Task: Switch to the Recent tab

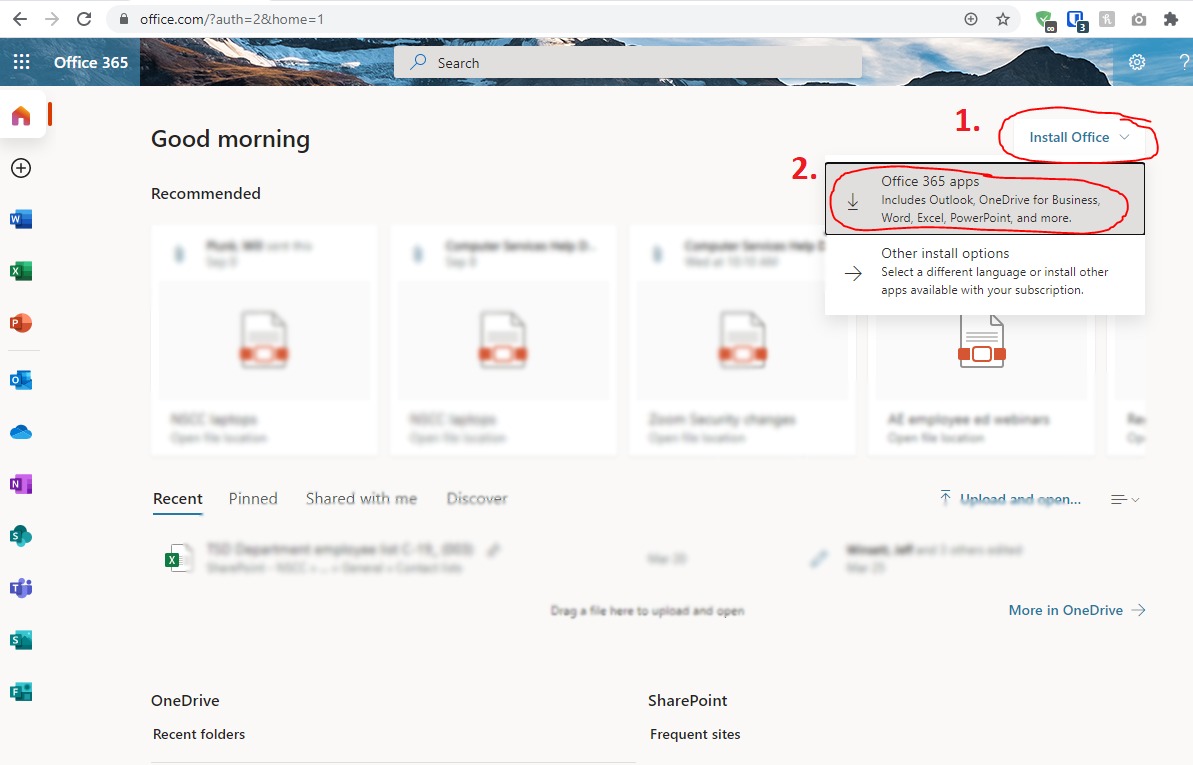Action: pos(177,499)
